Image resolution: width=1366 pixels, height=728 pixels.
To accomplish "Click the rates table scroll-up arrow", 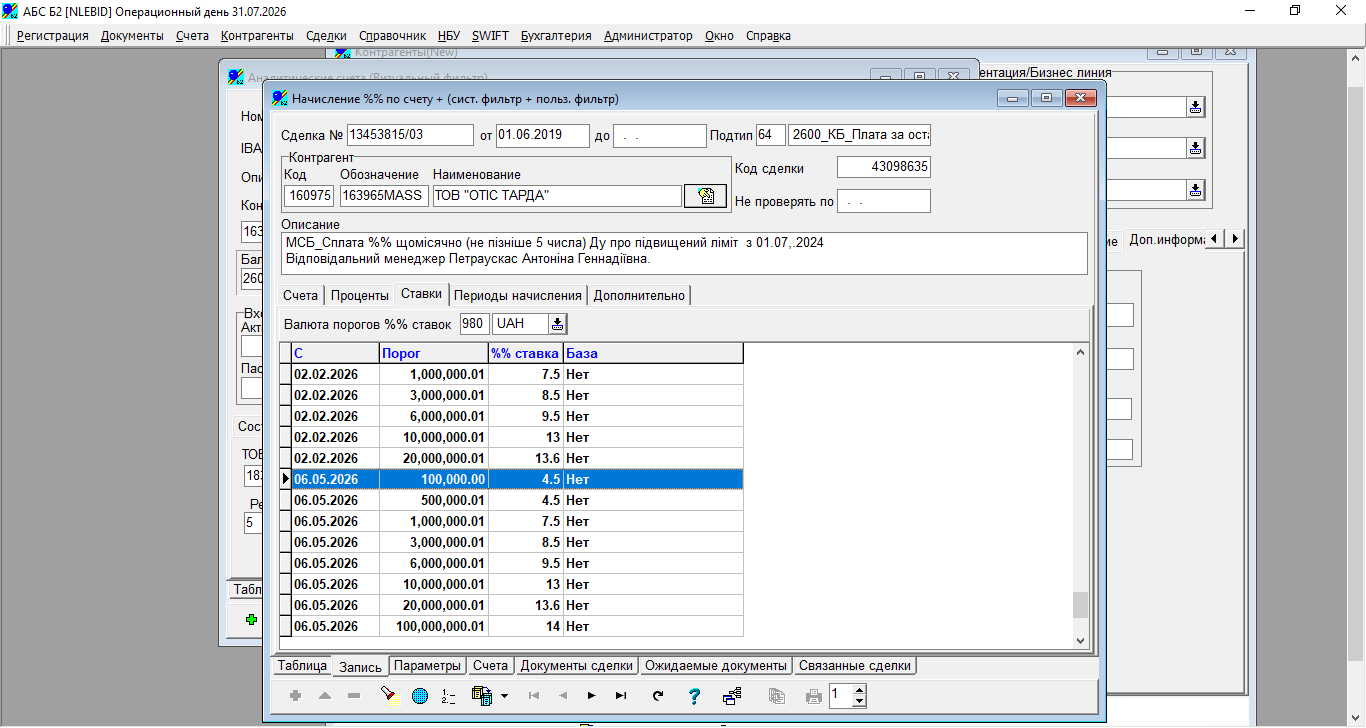I will coord(1079,352).
